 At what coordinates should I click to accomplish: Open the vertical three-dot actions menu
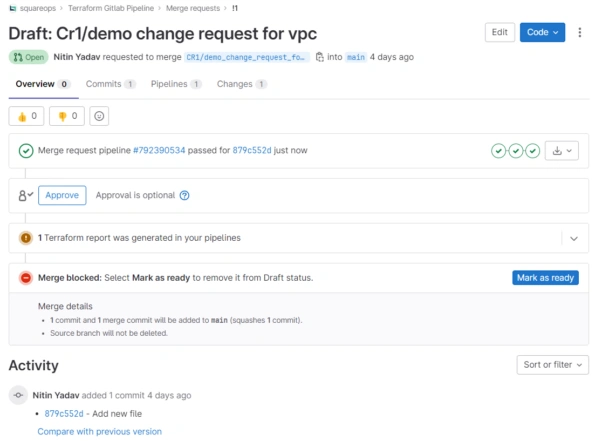click(x=579, y=32)
